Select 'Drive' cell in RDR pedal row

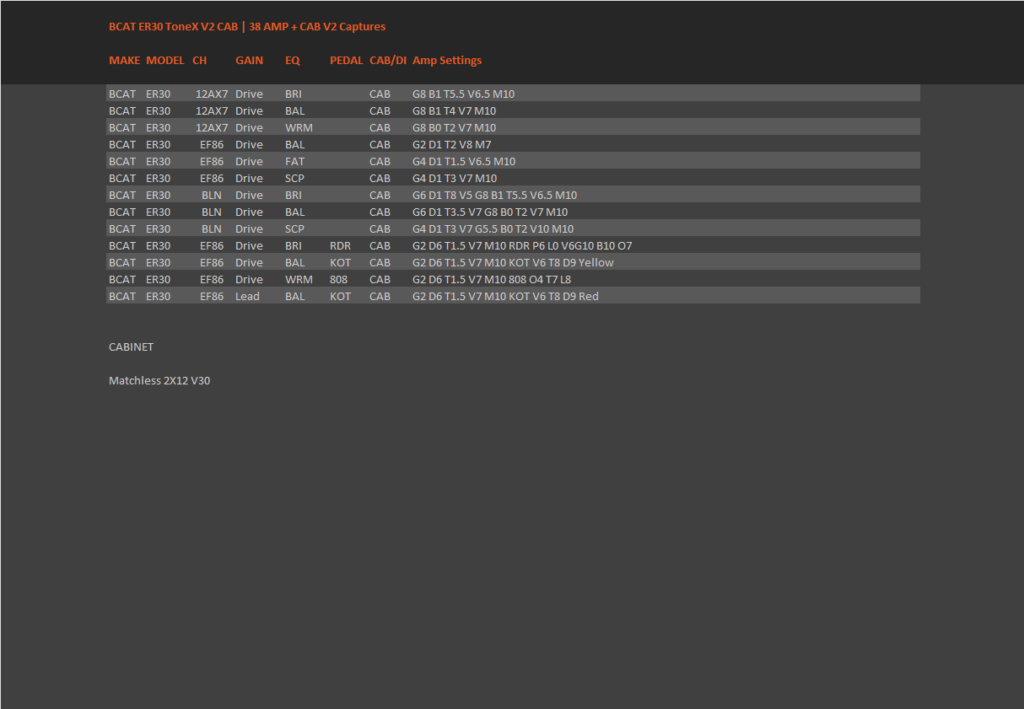249,246
